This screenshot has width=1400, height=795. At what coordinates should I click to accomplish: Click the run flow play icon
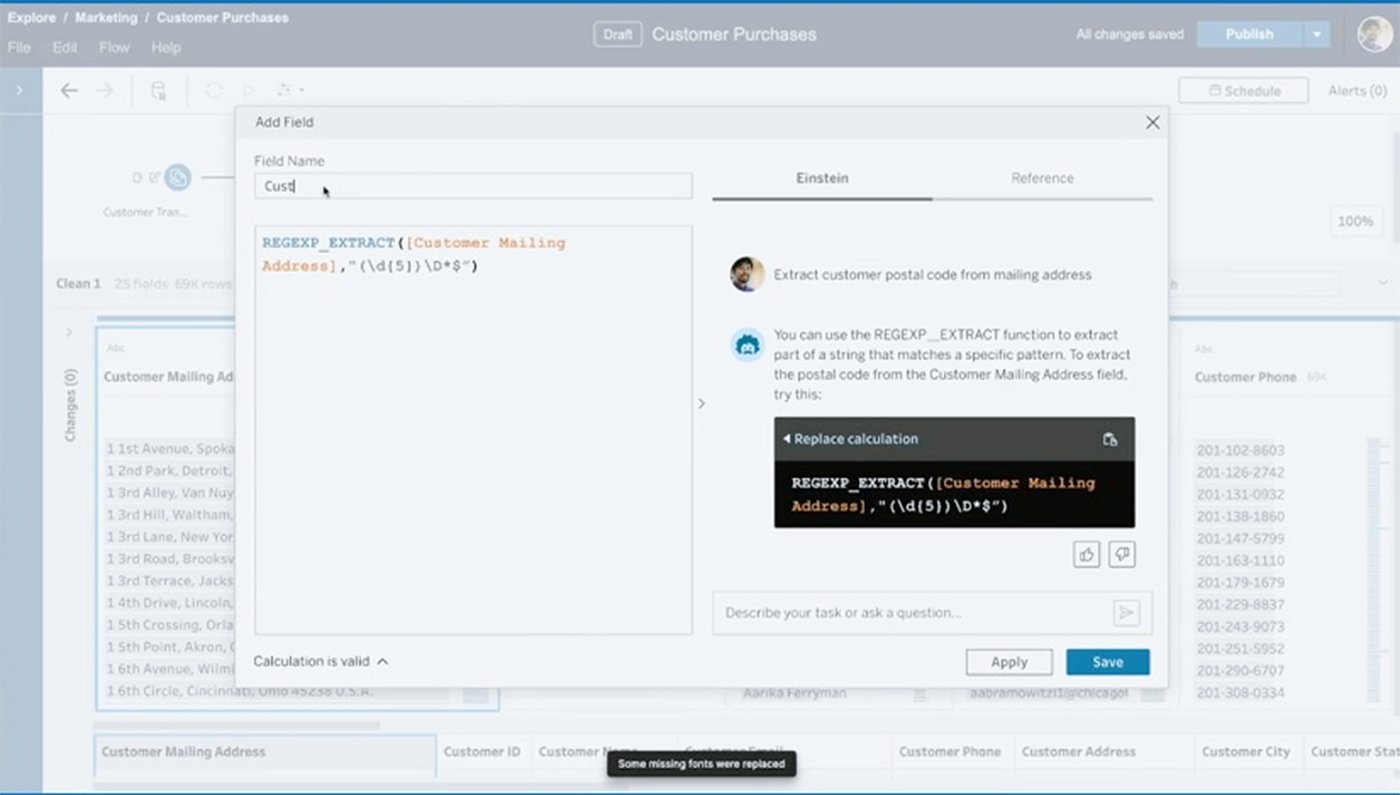249,91
